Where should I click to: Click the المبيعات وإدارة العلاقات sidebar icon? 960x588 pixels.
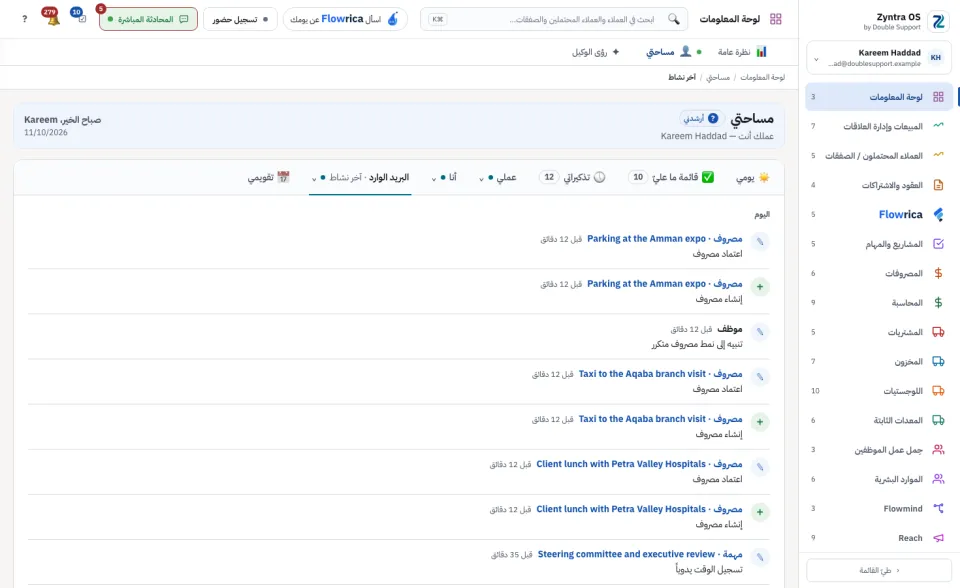938,126
